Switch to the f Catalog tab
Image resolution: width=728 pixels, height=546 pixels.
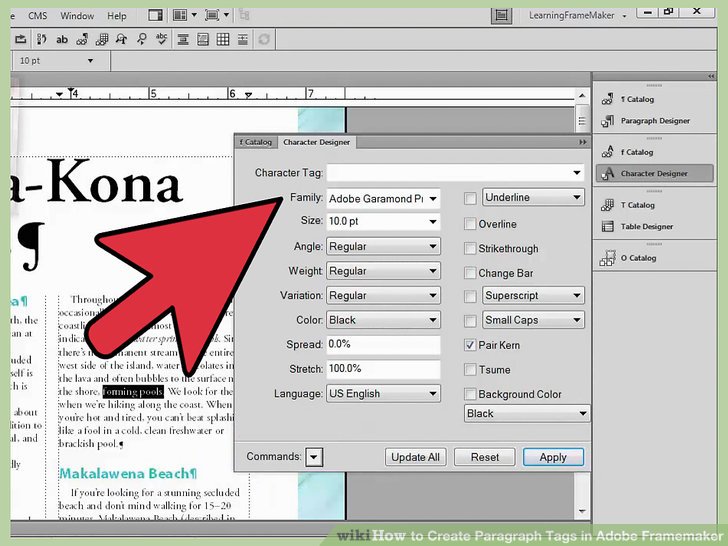pyautogui.click(x=256, y=142)
